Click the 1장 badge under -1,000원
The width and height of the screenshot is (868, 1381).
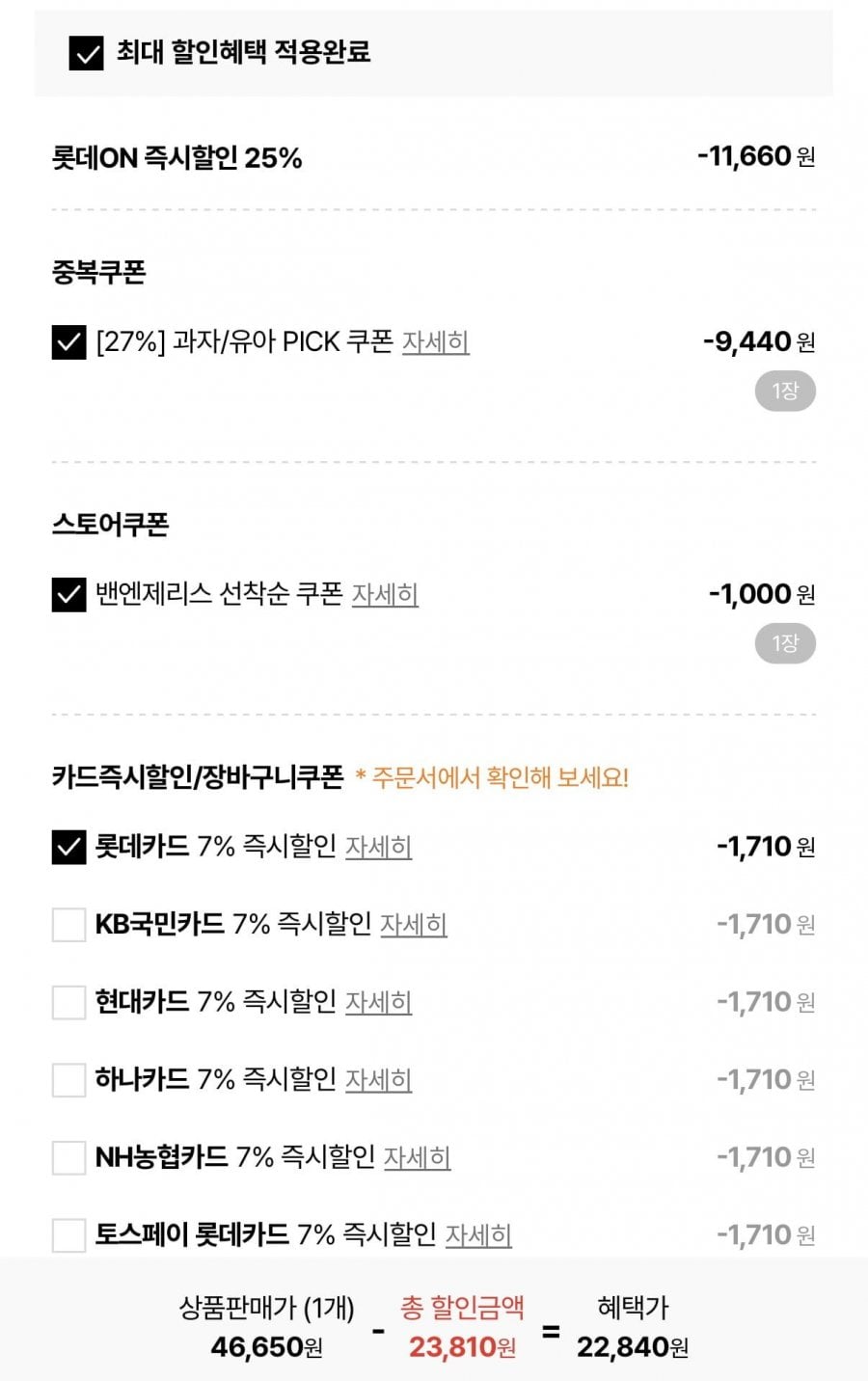click(x=785, y=643)
